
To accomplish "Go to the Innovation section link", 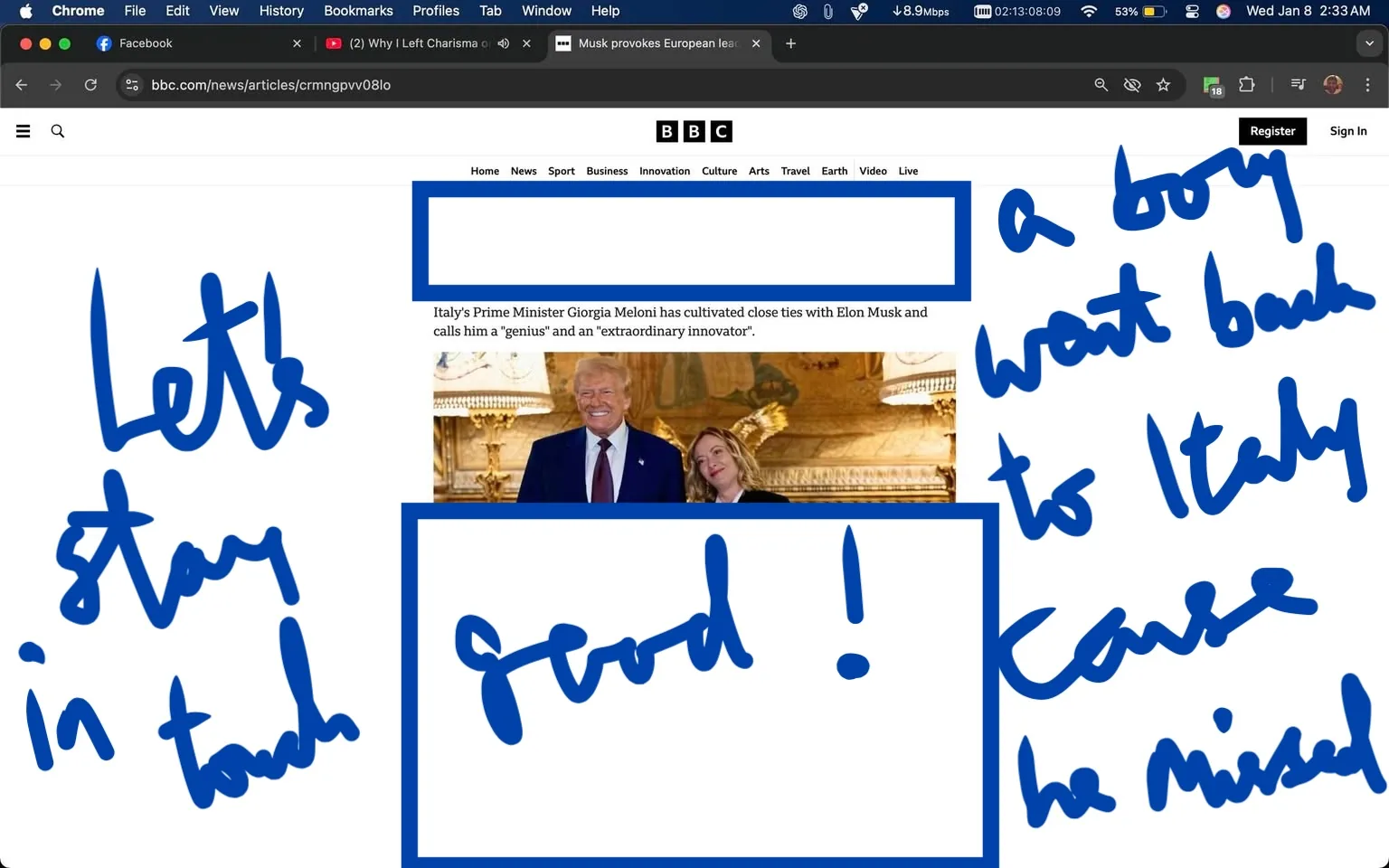I will (664, 171).
